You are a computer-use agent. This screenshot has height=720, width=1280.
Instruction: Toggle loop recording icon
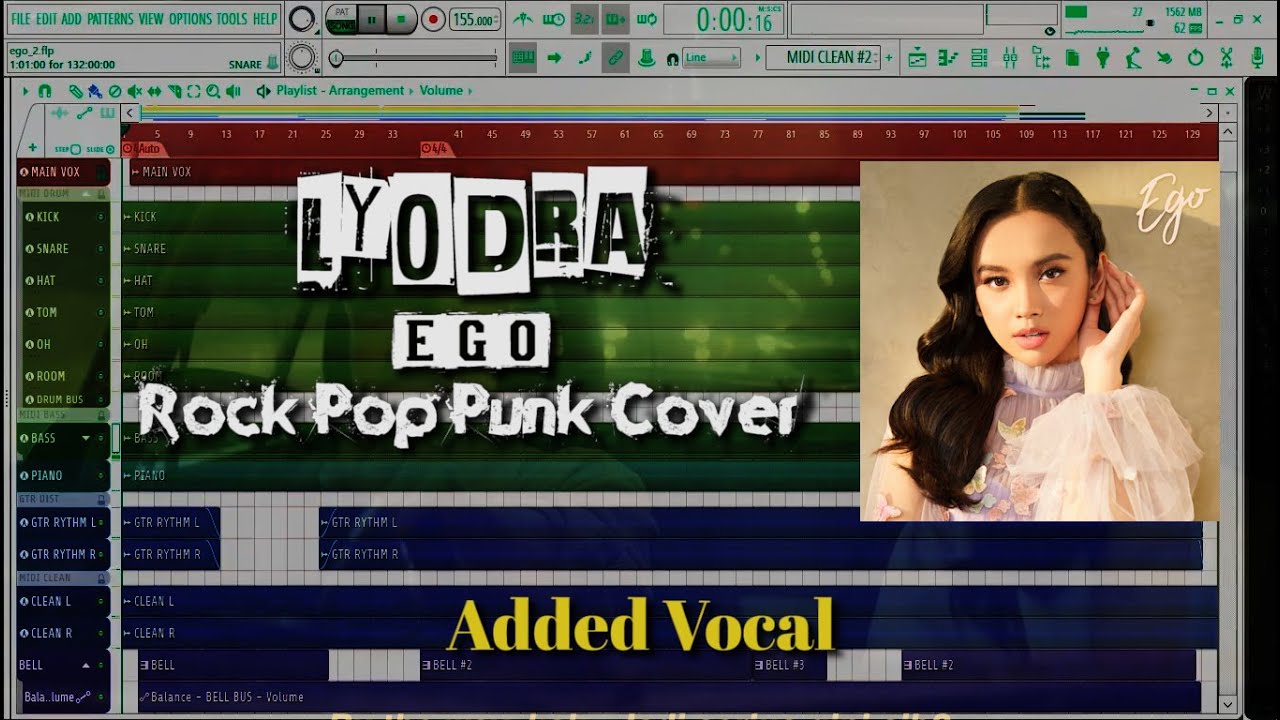pos(647,19)
